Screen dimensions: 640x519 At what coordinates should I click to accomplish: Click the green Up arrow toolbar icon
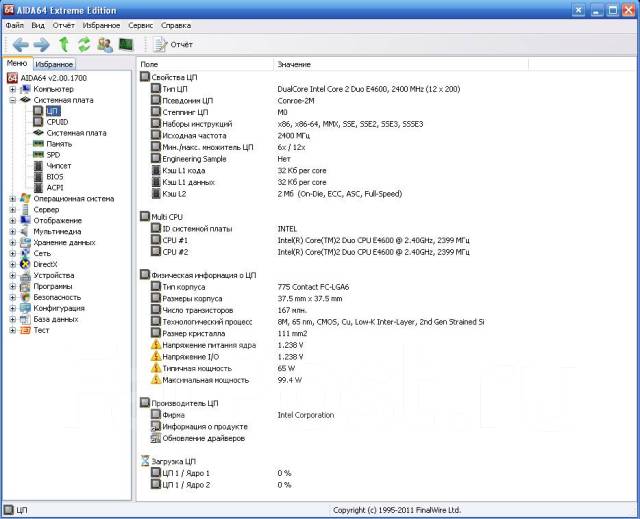[x=63, y=44]
